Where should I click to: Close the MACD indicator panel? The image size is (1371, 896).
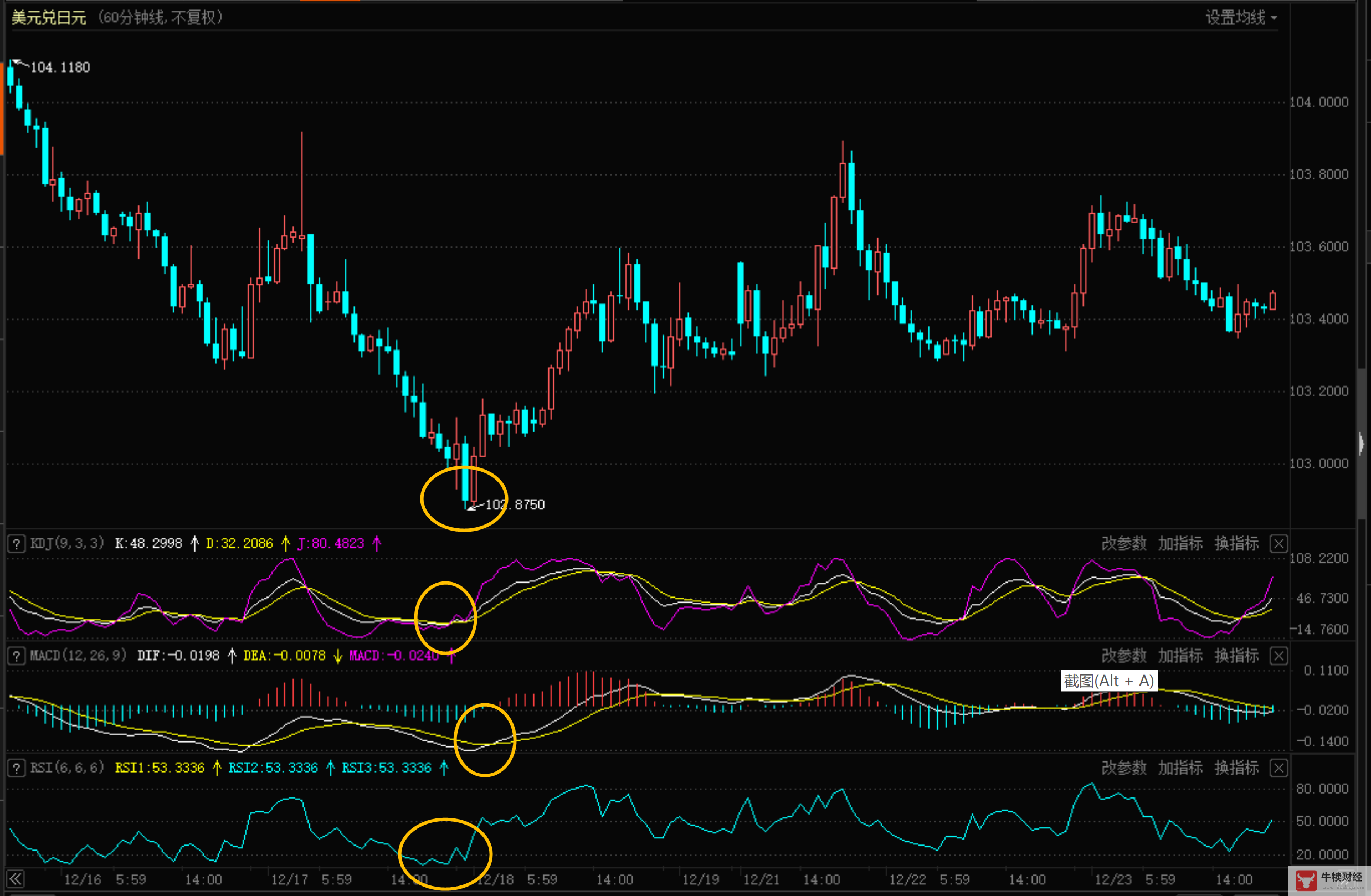(1278, 656)
